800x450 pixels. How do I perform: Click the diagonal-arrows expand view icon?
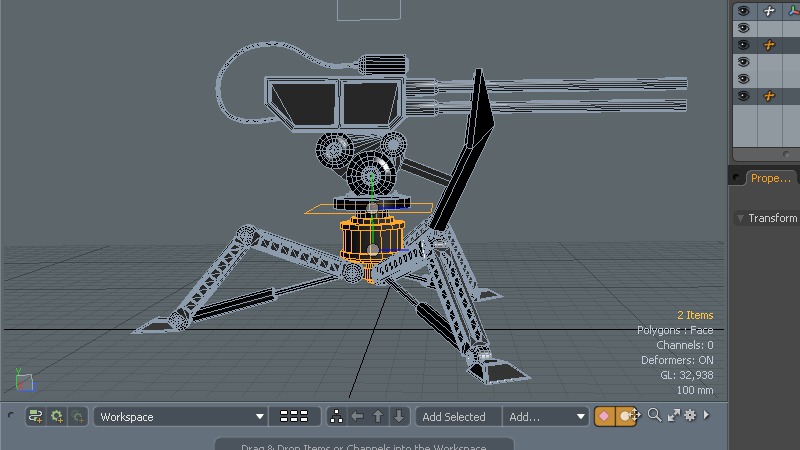[674, 415]
